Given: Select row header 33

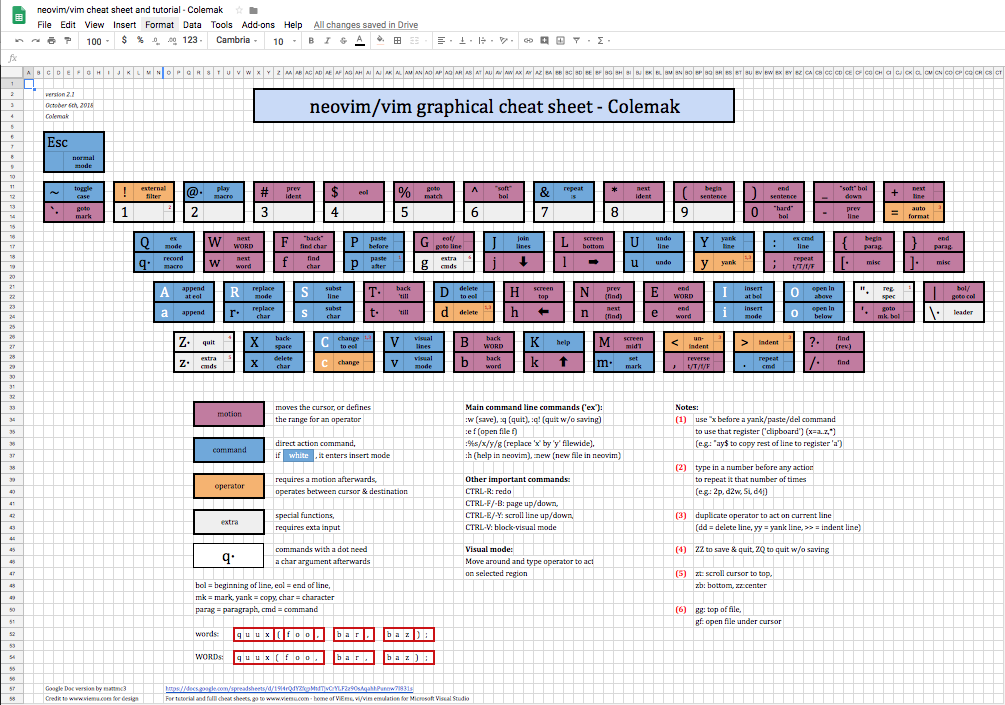Looking at the screenshot, I should (x=12, y=408).
